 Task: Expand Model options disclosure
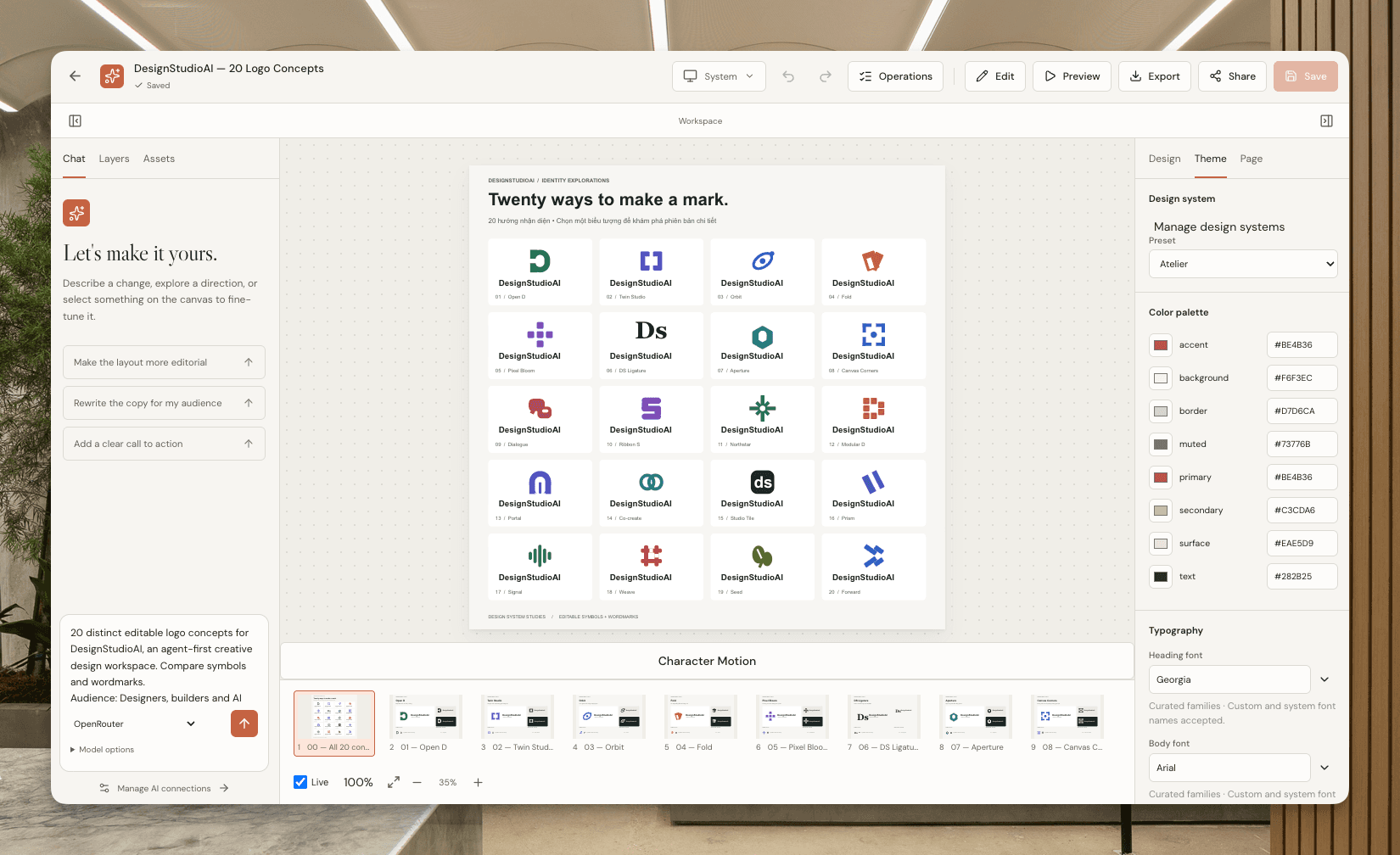point(103,750)
